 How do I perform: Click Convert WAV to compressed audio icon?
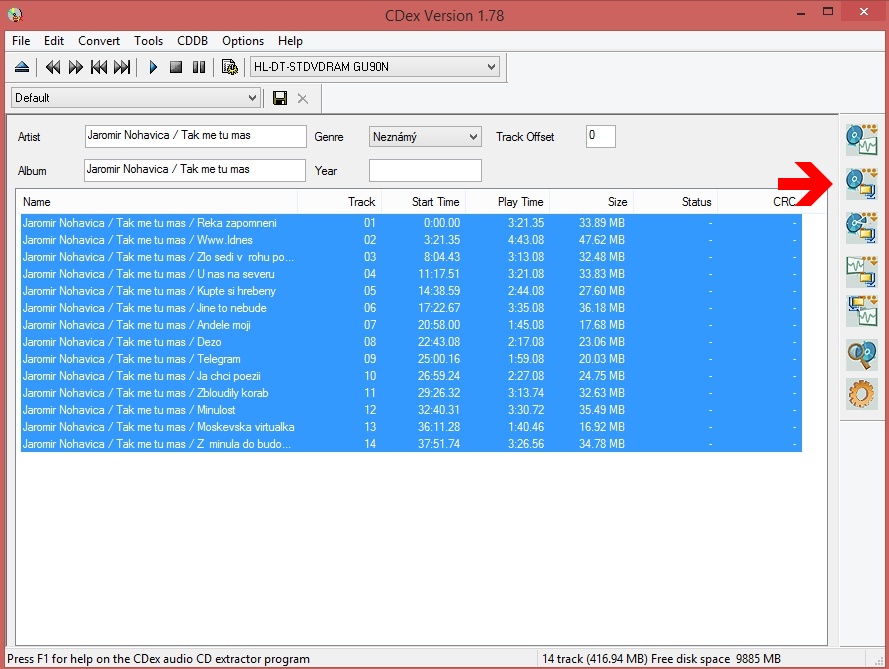point(861,269)
